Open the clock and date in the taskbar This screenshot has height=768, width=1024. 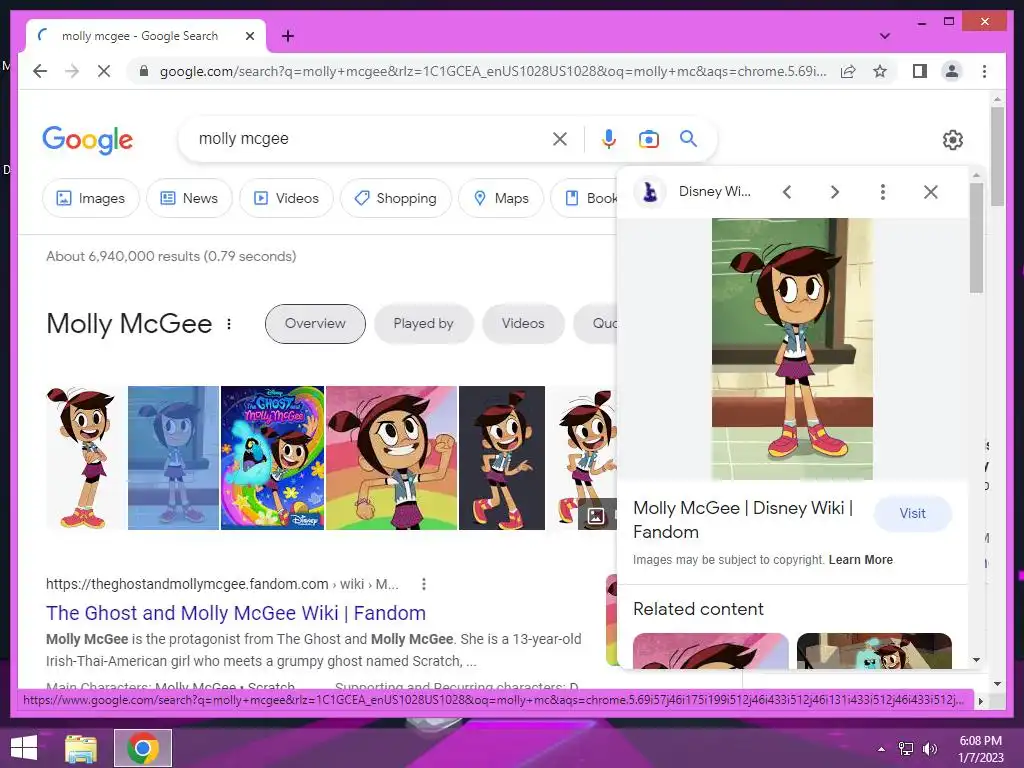[980, 749]
